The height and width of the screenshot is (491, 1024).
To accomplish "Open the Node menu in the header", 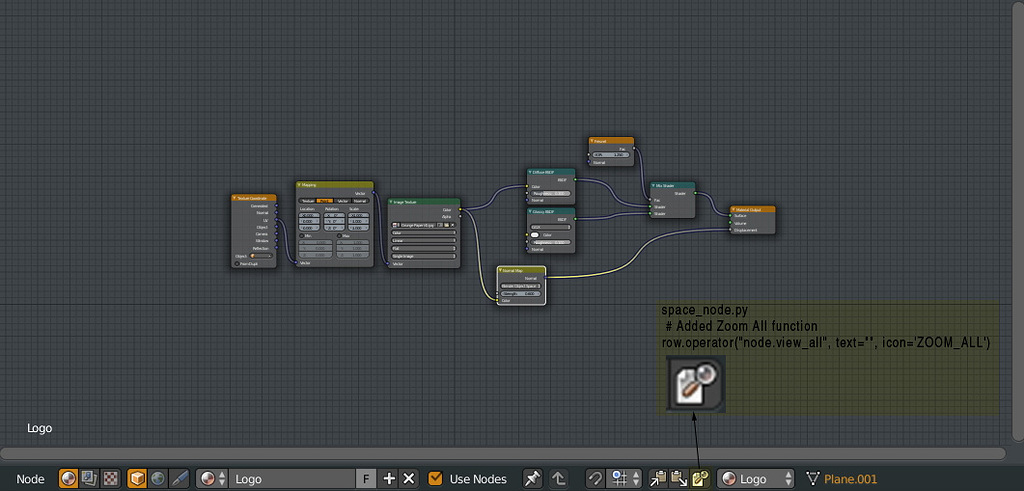I will pyautogui.click(x=30, y=479).
